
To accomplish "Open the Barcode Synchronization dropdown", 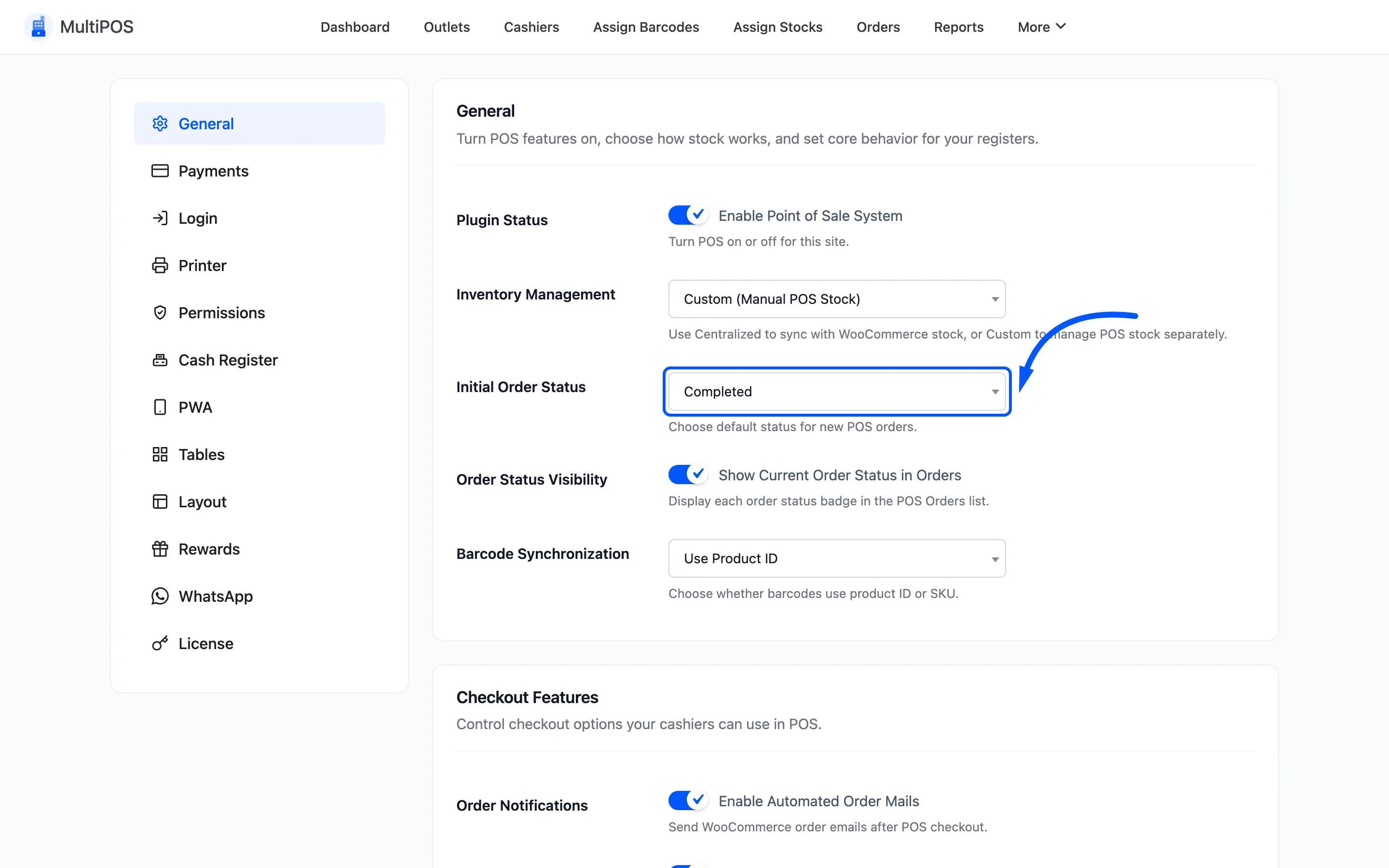I will [x=837, y=558].
